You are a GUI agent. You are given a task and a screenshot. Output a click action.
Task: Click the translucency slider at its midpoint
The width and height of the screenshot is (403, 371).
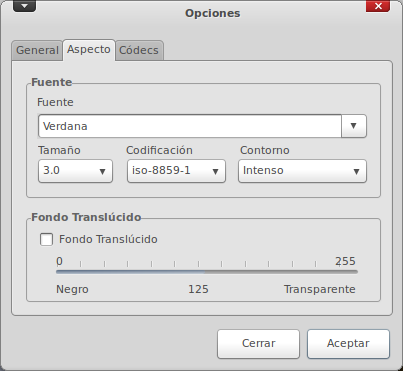(x=207, y=272)
